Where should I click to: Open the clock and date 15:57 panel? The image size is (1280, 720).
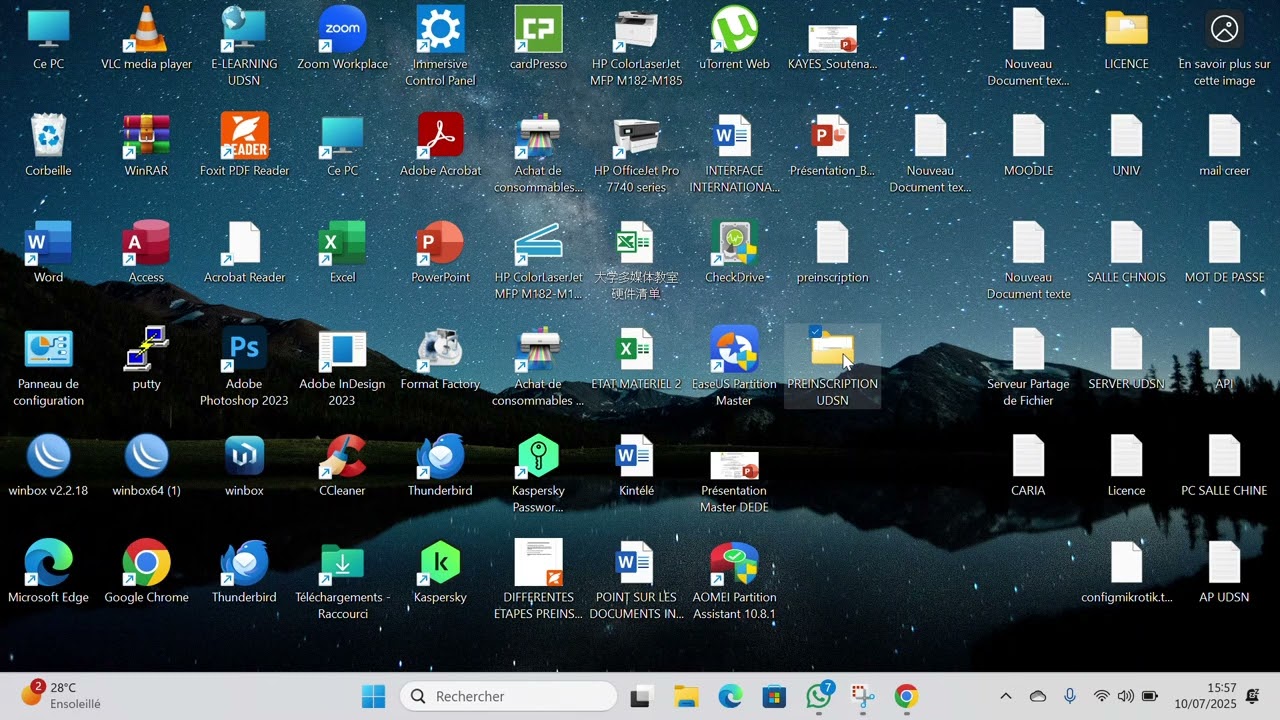point(1206,696)
